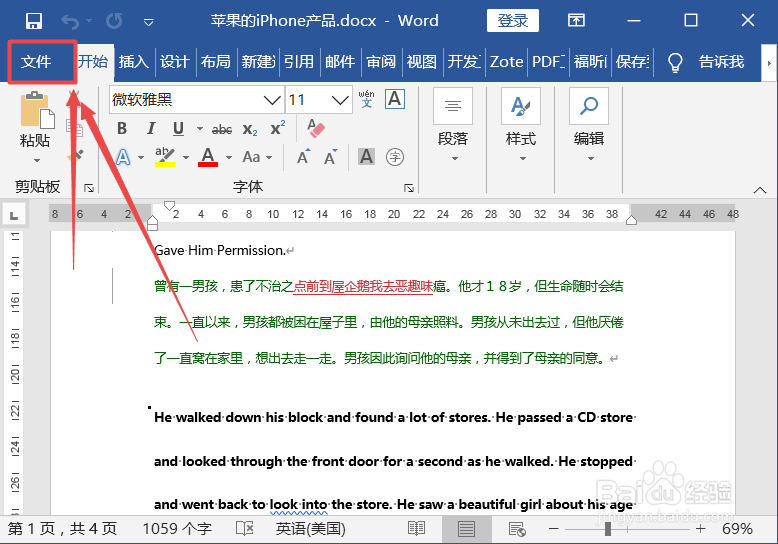The width and height of the screenshot is (778, 544).
Task: Redo with the repeat arrow icon
Action: tap(114, 21)
